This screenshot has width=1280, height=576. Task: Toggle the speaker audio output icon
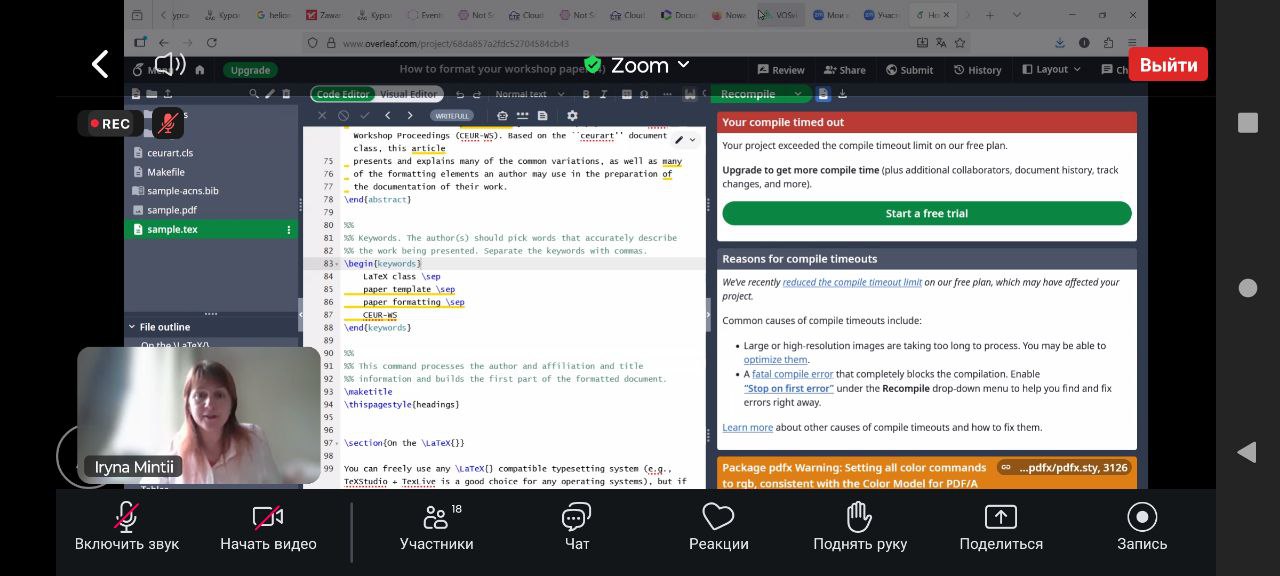click(x=170, y=65)
